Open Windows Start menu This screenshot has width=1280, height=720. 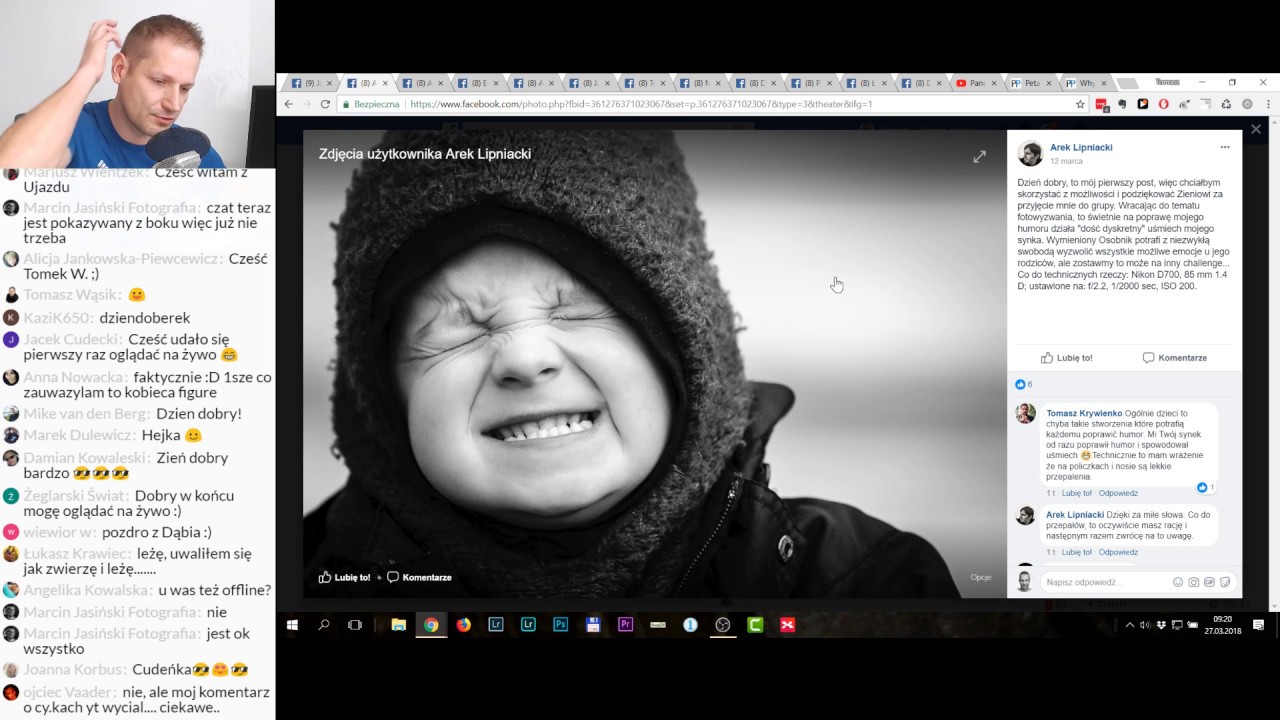[292, 625]
